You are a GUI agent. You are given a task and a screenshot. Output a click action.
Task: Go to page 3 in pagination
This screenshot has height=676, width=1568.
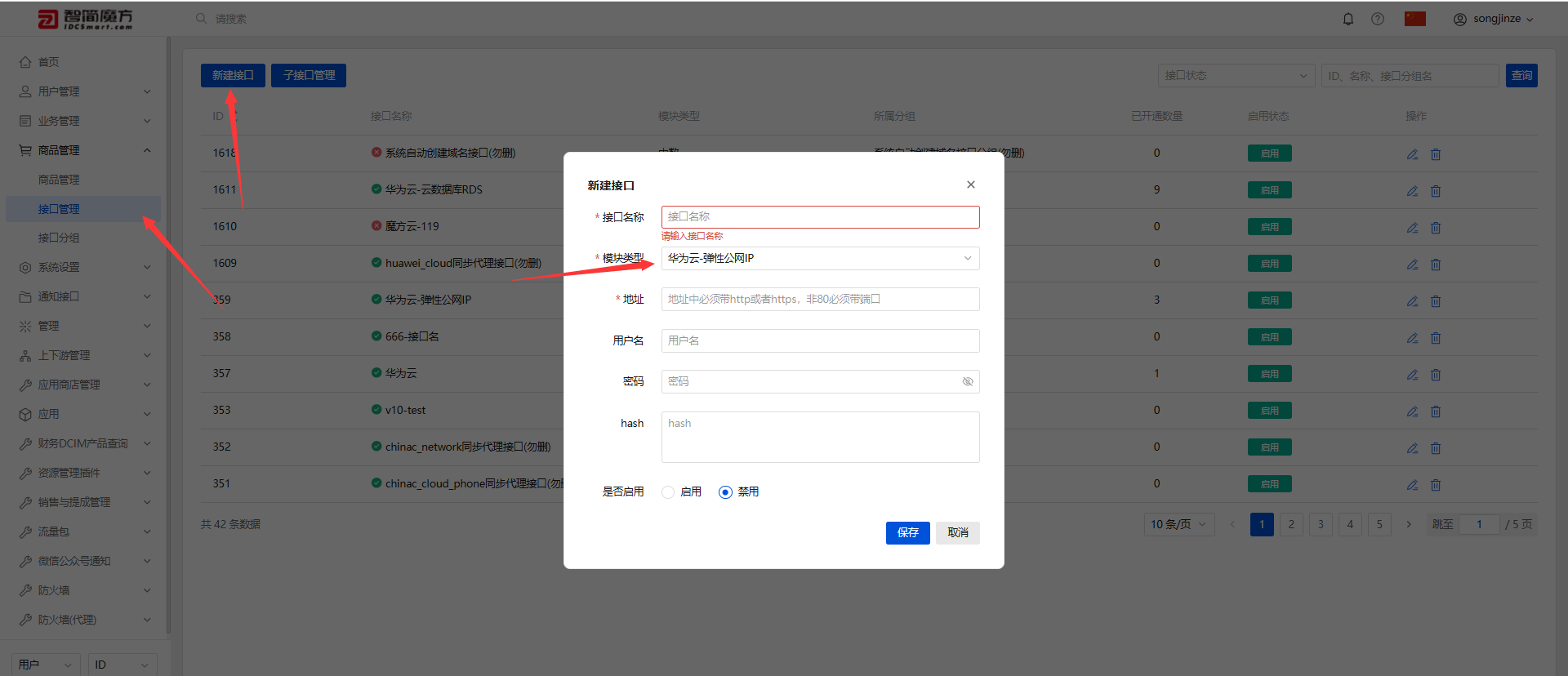click(1321, 524)
